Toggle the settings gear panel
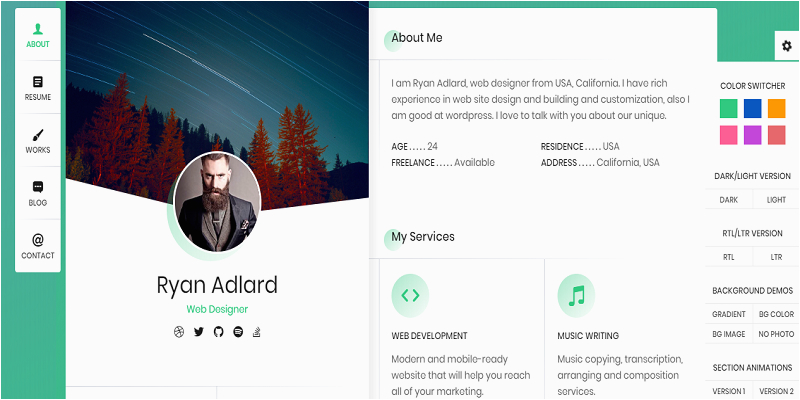The image size is (800, 400). 787,46
